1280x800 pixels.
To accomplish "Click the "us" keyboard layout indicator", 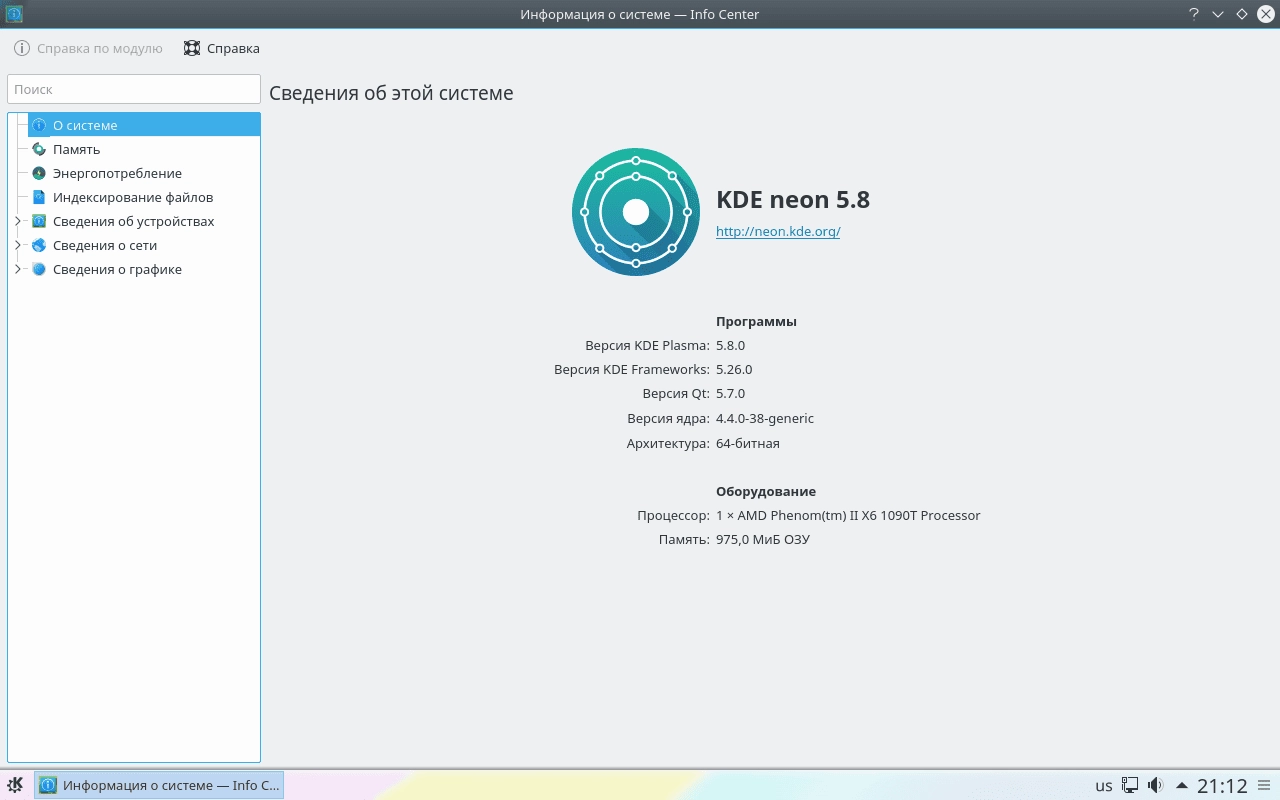I will click(x=1104, y=786).
